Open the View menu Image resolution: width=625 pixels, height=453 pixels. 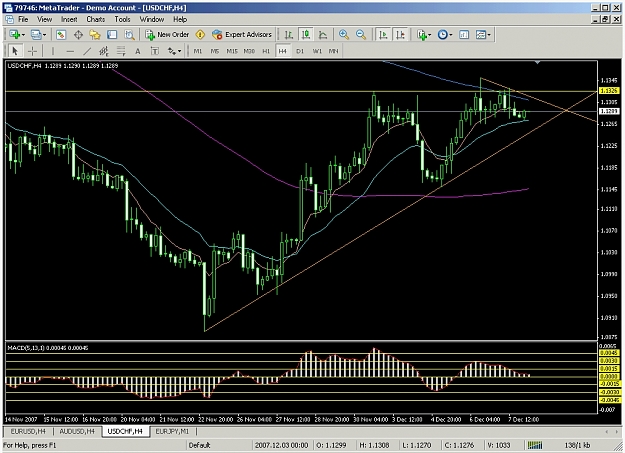pyautogui.click(x=45, y=19)
